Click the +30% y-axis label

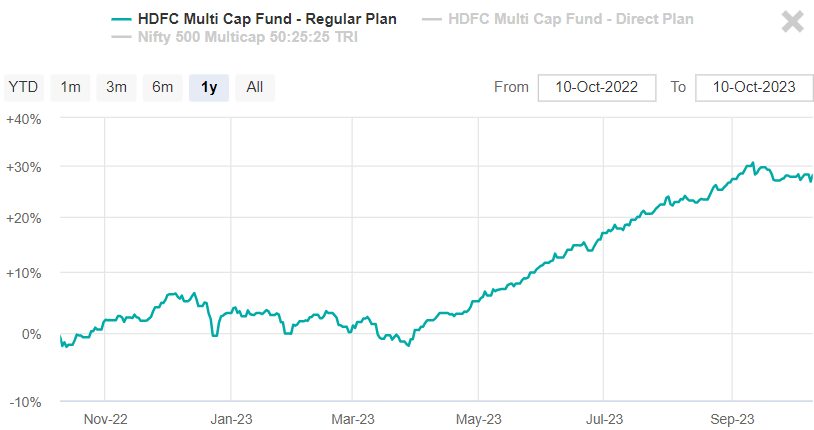coord(23,166)
